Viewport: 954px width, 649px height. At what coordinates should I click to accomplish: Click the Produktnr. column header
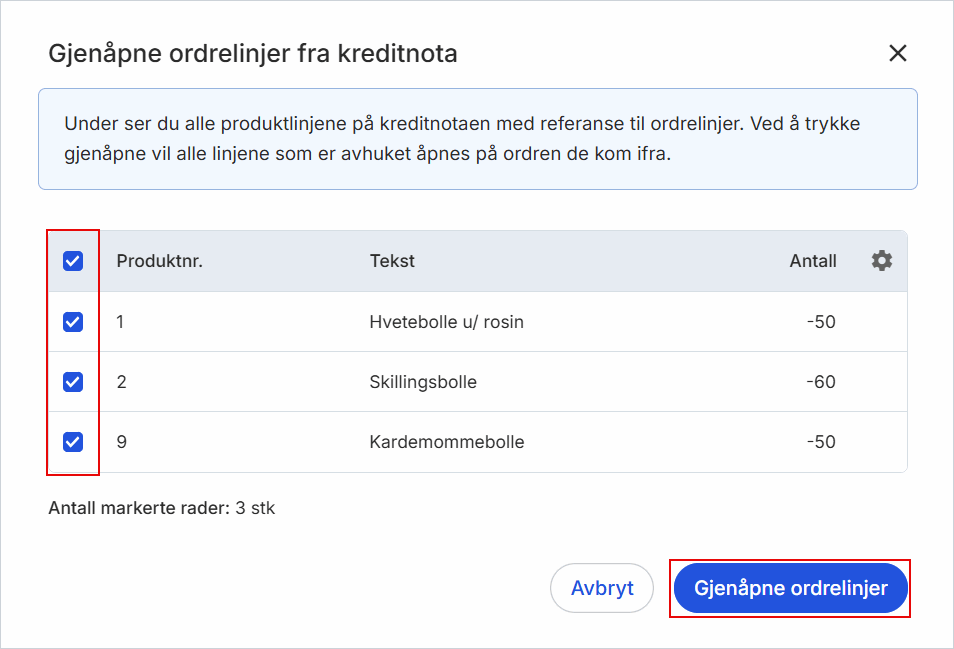click(159, 261)
